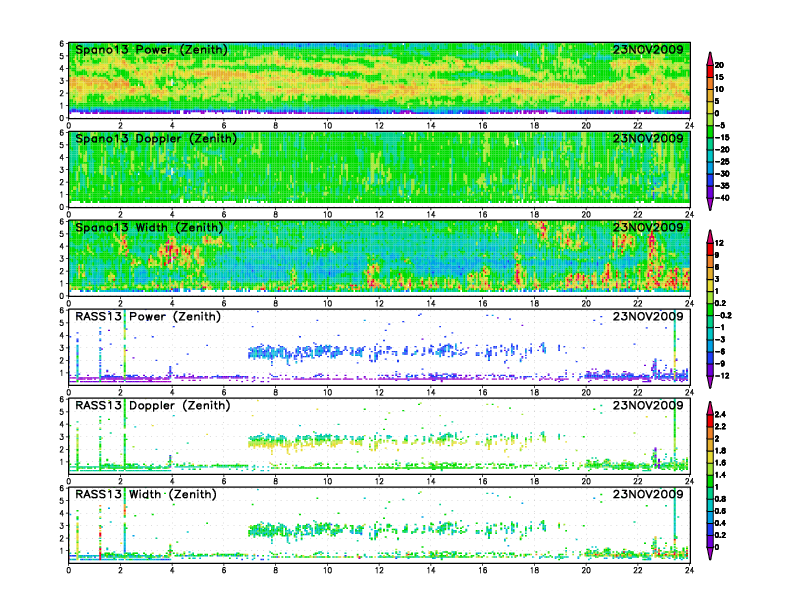Select the magenta top arrow of the middle colorbar
Image resolution: width=792 pixels, height=612 pixels.
(x=710, y=236)
